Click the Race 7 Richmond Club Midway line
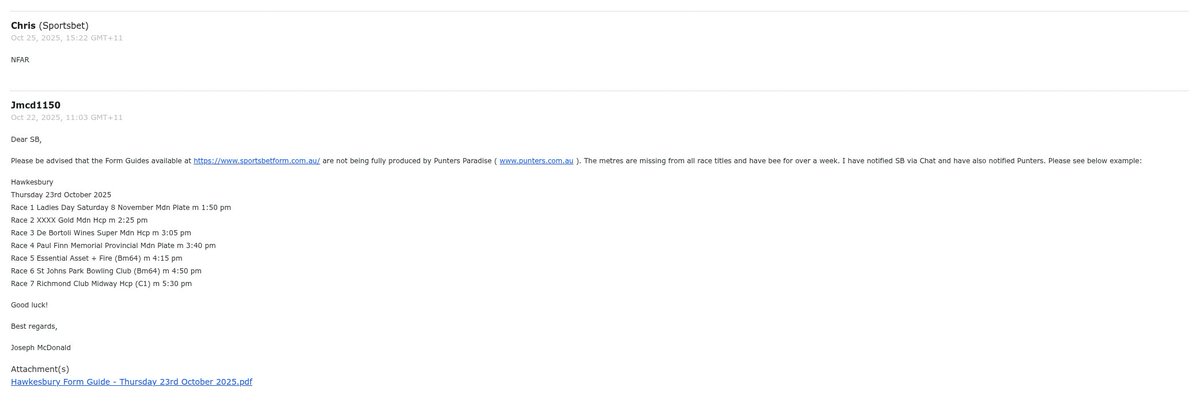Screen dimensions: 1200x402 [x=101, y=284]
